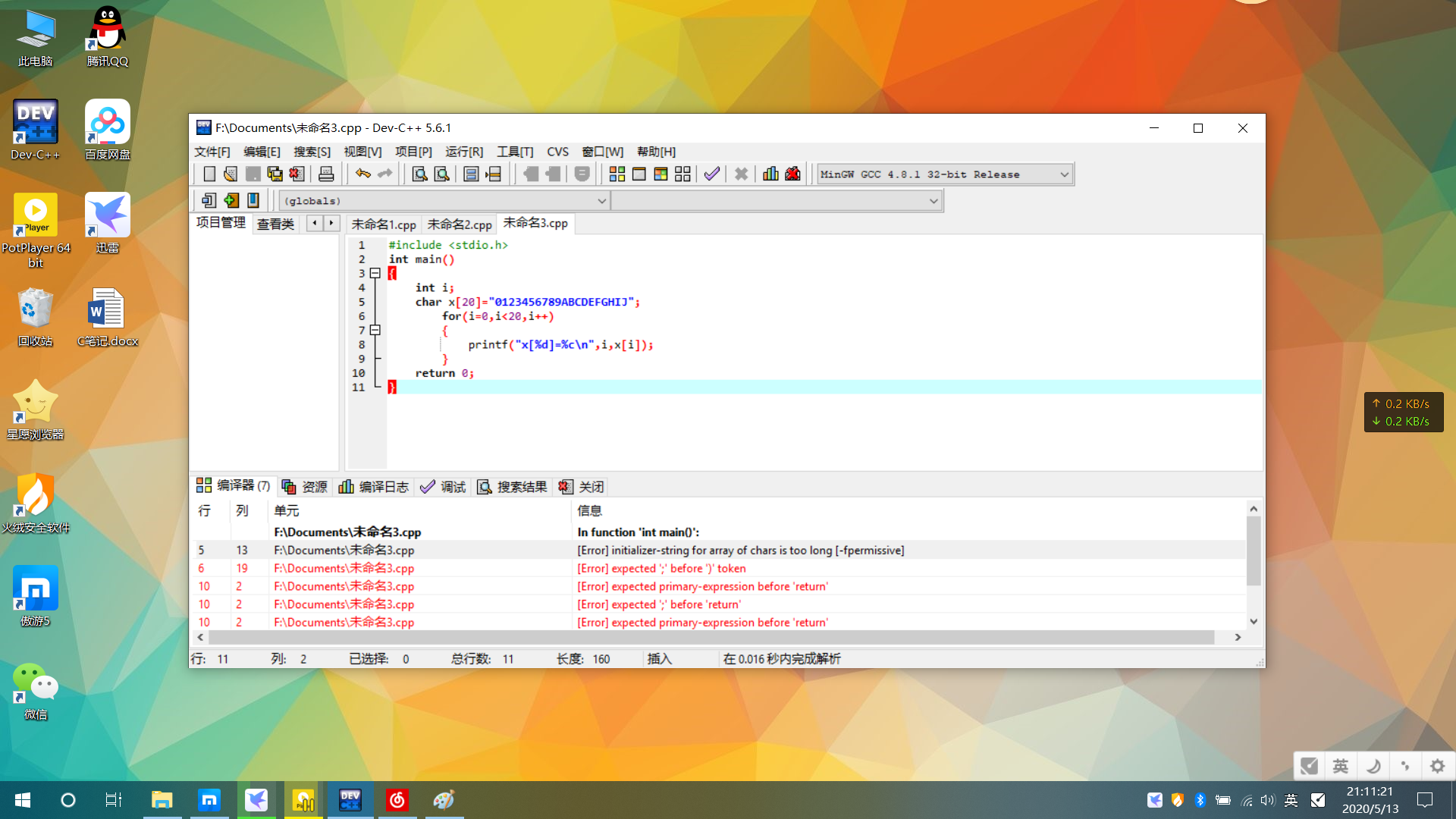
Task: Click the Compile & Run toolbar icon
Action: coord(661,174)
